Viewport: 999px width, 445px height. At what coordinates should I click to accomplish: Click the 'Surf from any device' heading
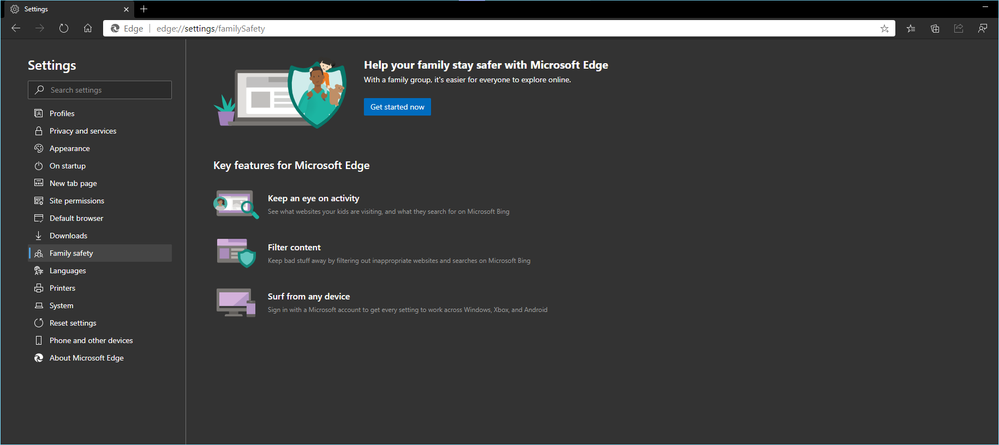click(x=308, y=296)
